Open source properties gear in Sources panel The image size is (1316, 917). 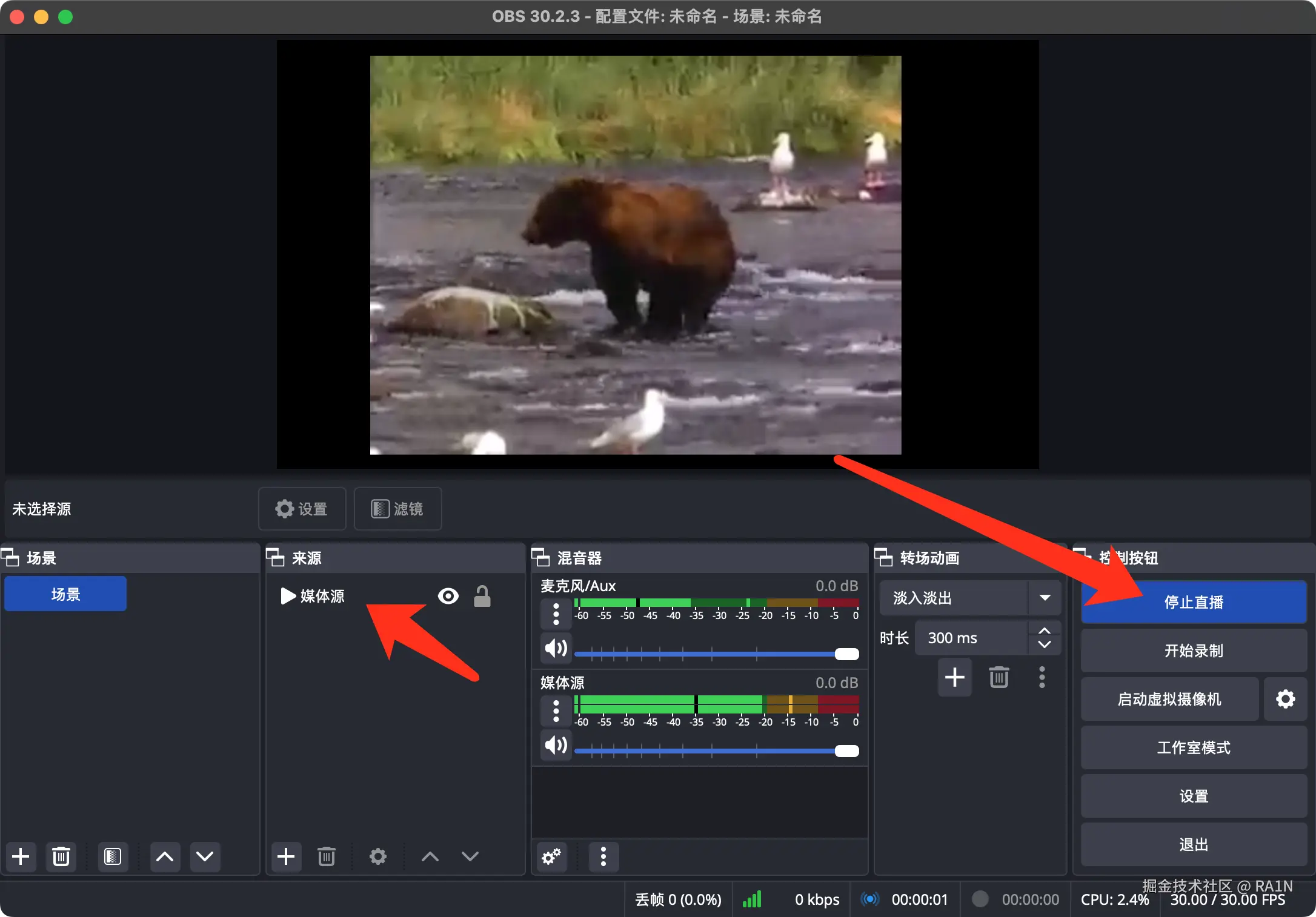(378, 856)
